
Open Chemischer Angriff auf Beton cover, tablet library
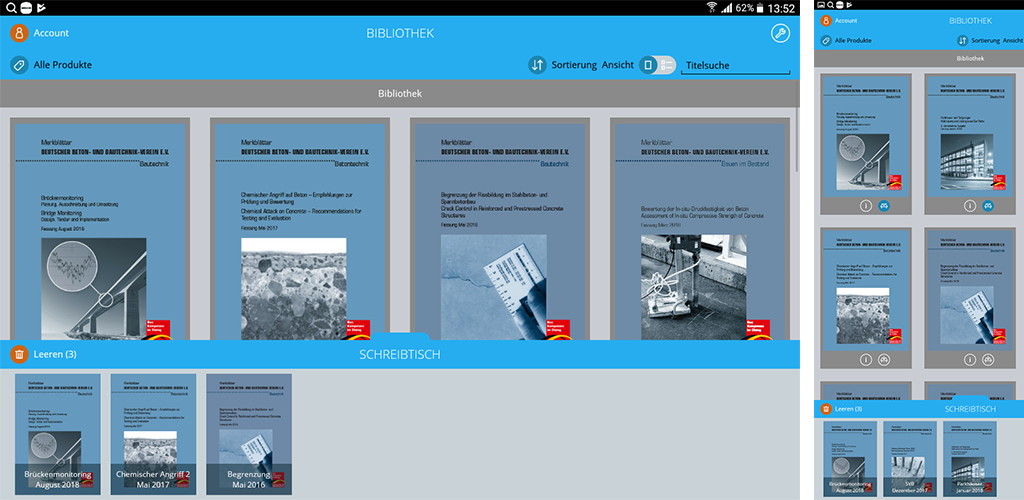[x=300, y=229]
